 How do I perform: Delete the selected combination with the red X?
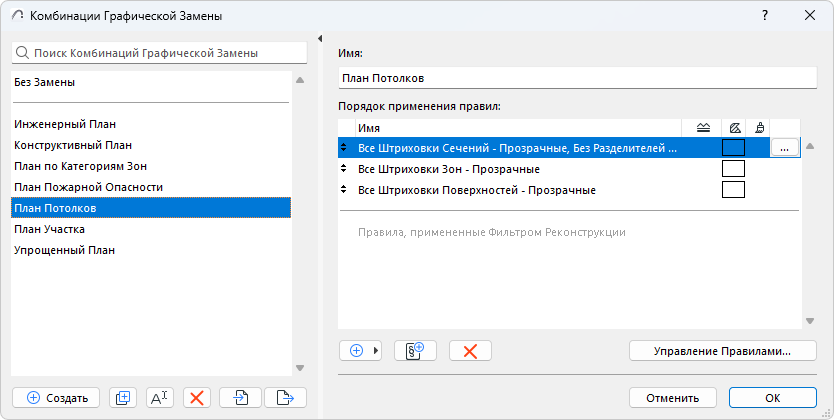click(197, 397)
